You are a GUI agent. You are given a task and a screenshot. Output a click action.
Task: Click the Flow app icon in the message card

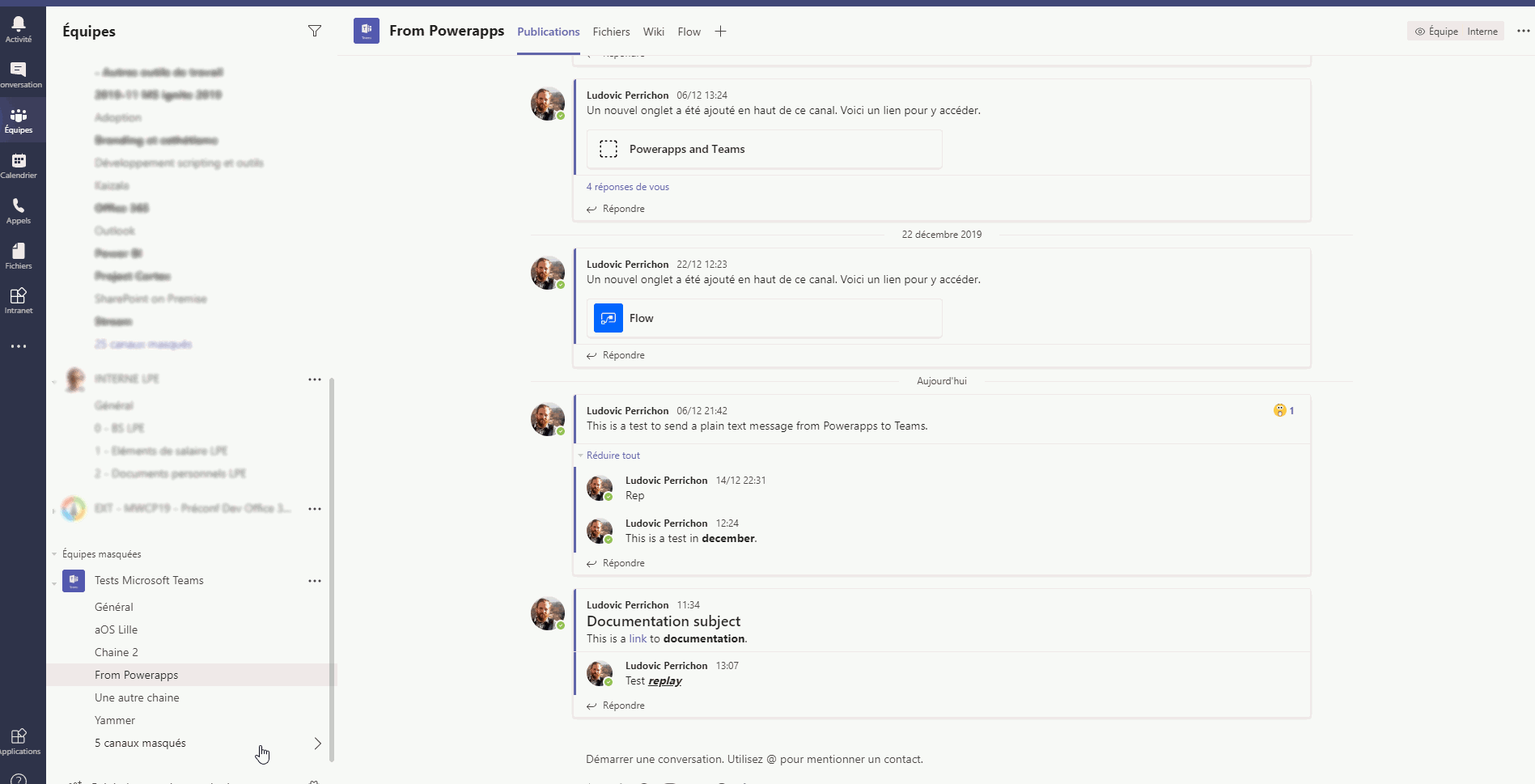608,318
